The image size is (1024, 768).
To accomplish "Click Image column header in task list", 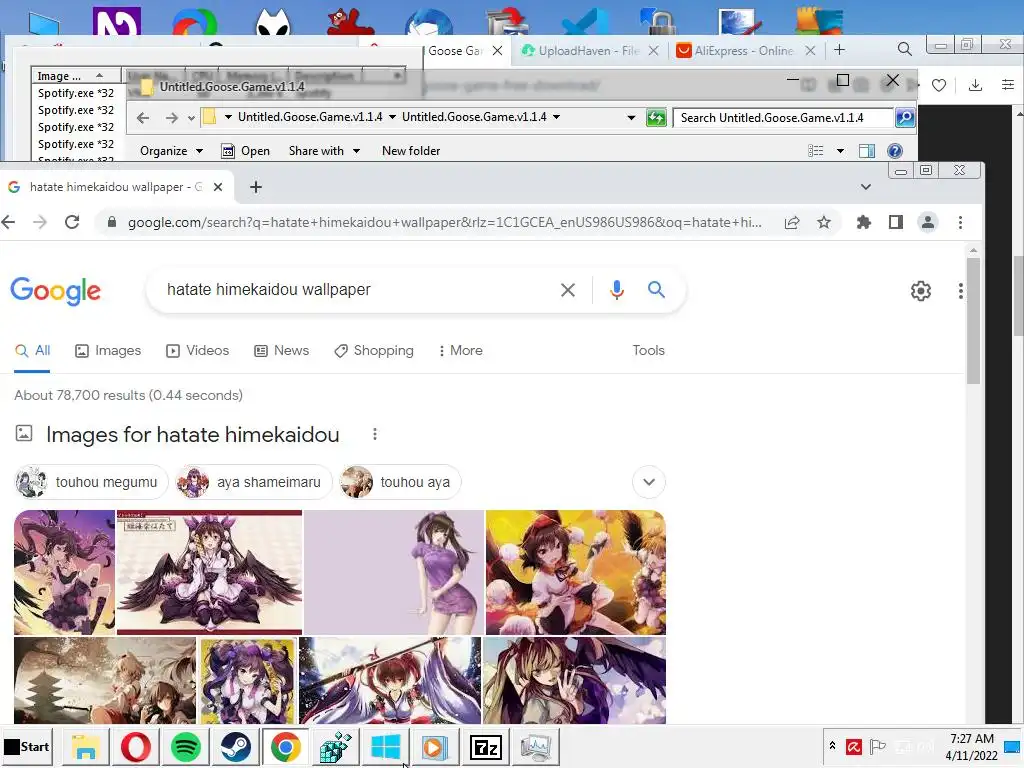I will 76,76.
